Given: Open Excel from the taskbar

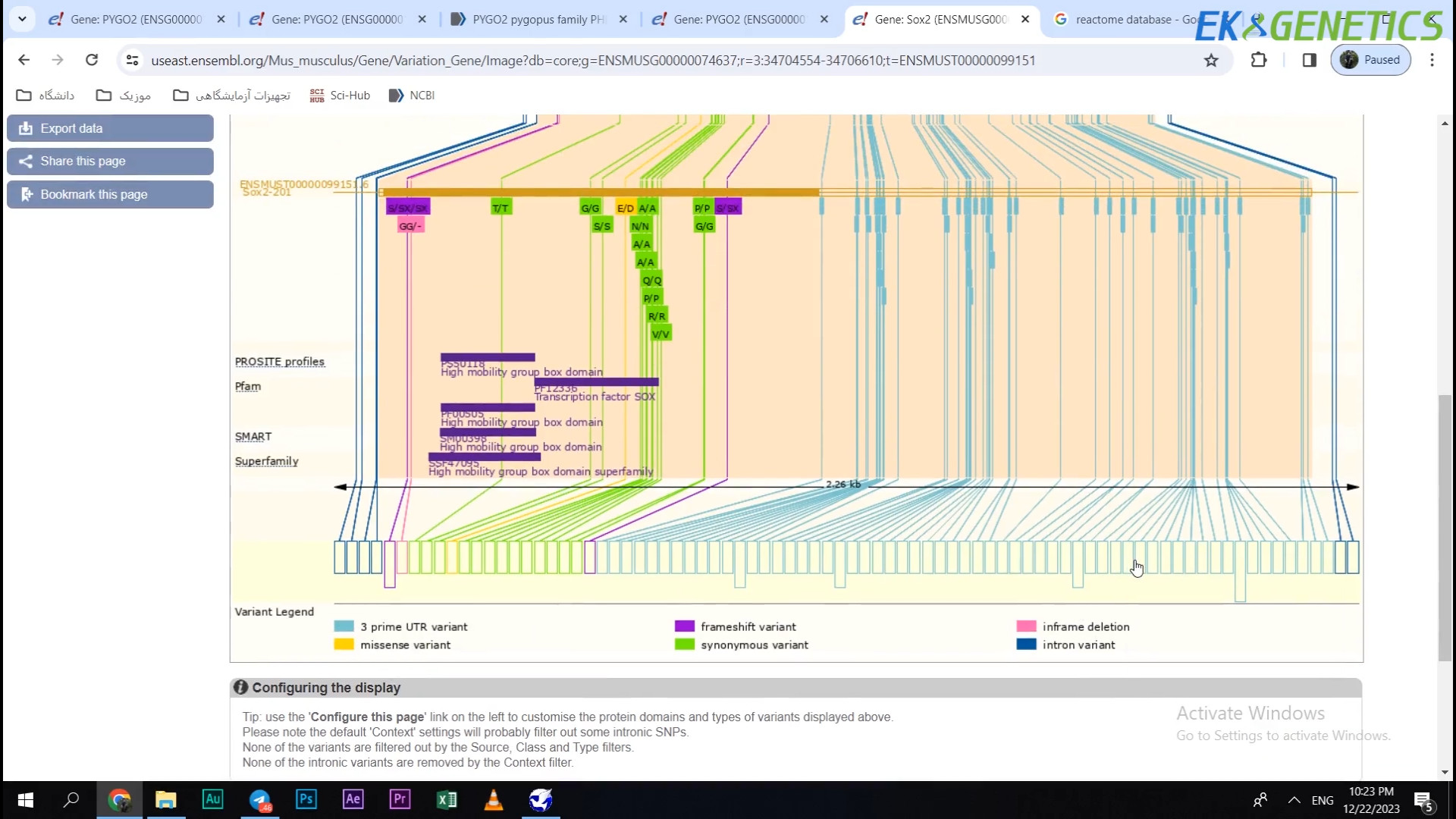Looking at the screenshot, I should [447, 799].
